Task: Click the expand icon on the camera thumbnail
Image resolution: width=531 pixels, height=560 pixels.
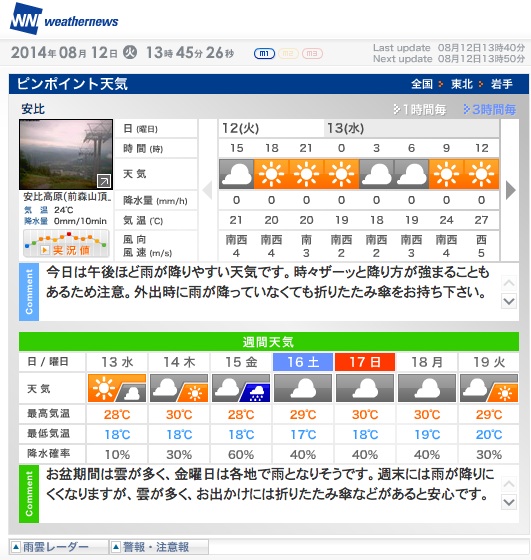Action: (x=104, y=181)
